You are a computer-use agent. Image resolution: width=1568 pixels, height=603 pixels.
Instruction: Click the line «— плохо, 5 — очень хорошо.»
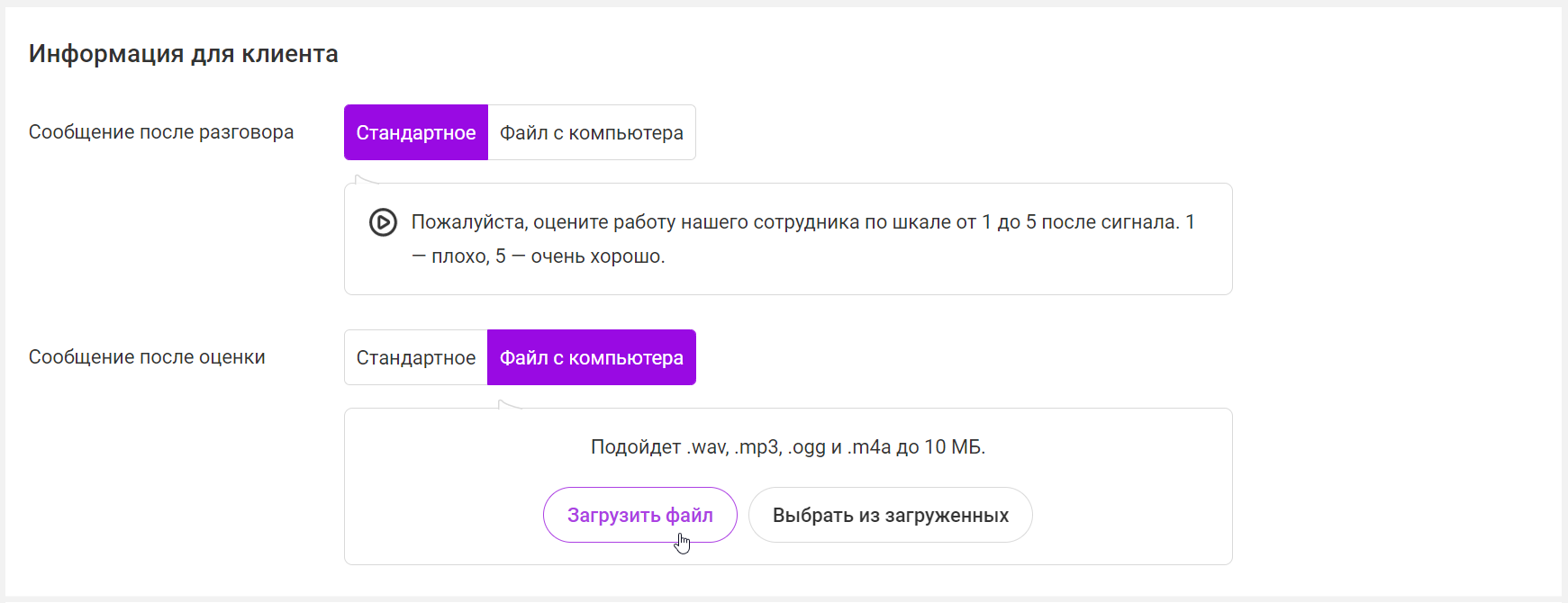pos(539,256)
